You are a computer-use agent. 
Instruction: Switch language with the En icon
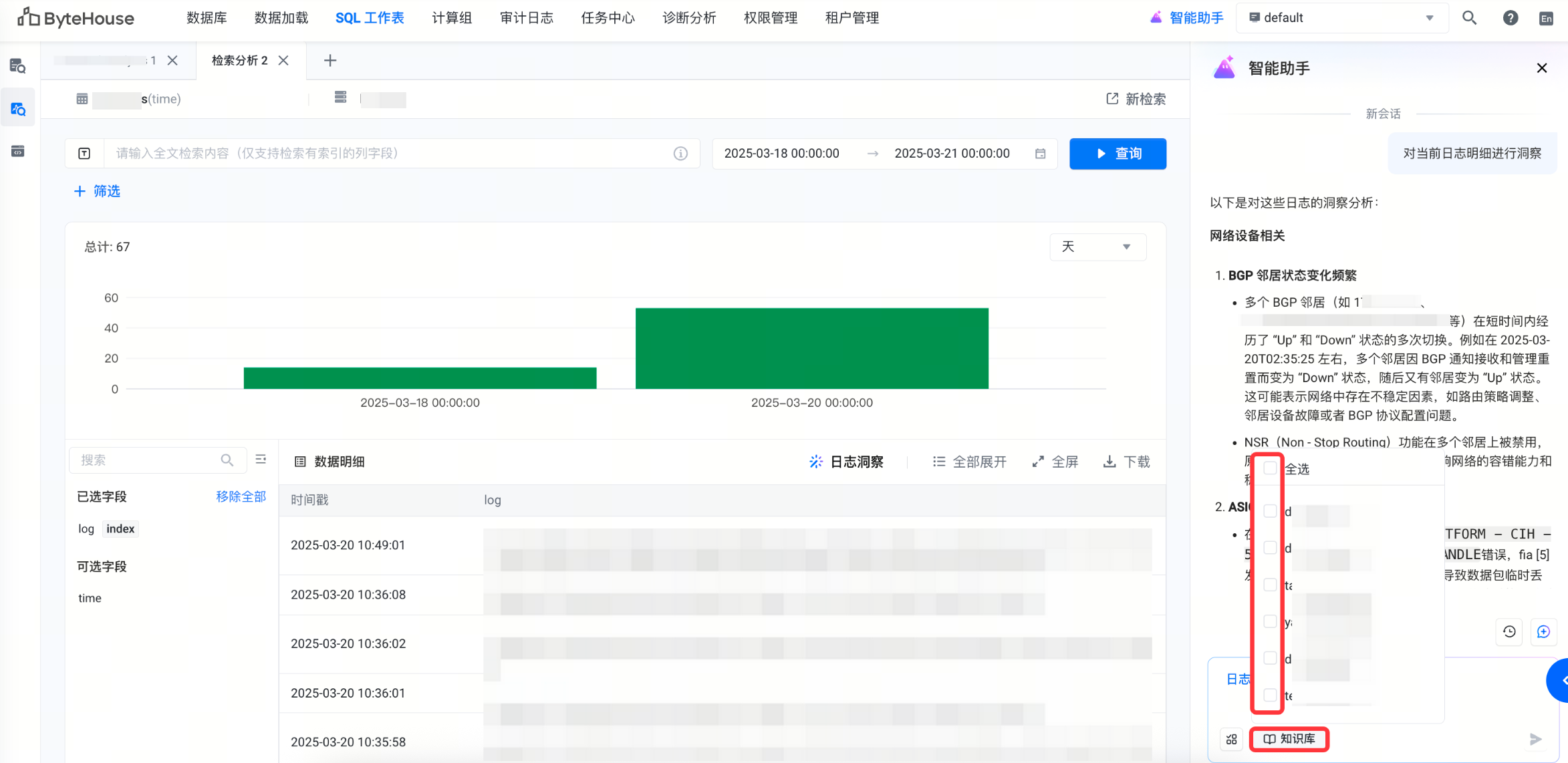(x=1546, y=19)
